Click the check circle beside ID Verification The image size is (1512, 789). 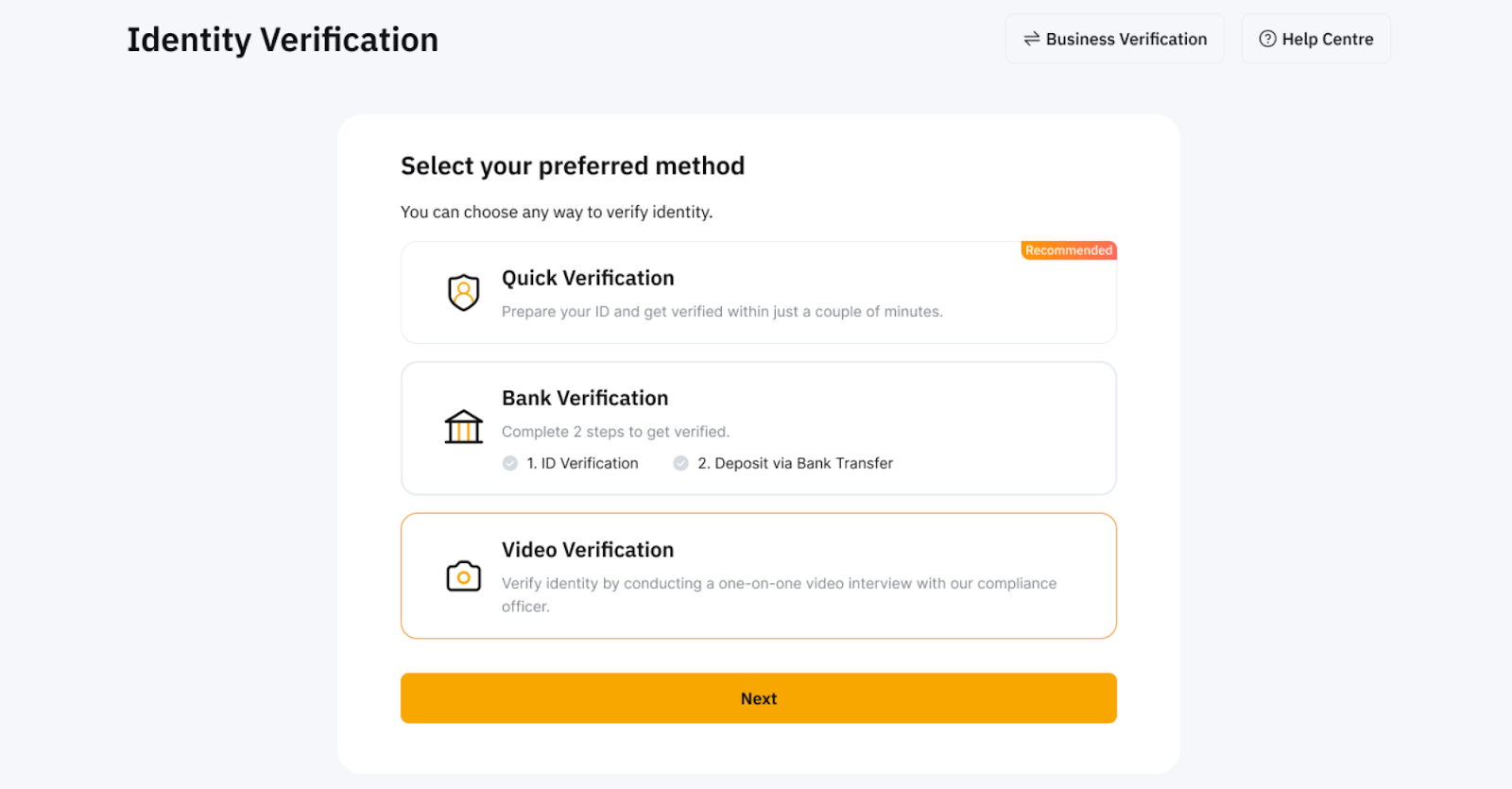[510, 463]
